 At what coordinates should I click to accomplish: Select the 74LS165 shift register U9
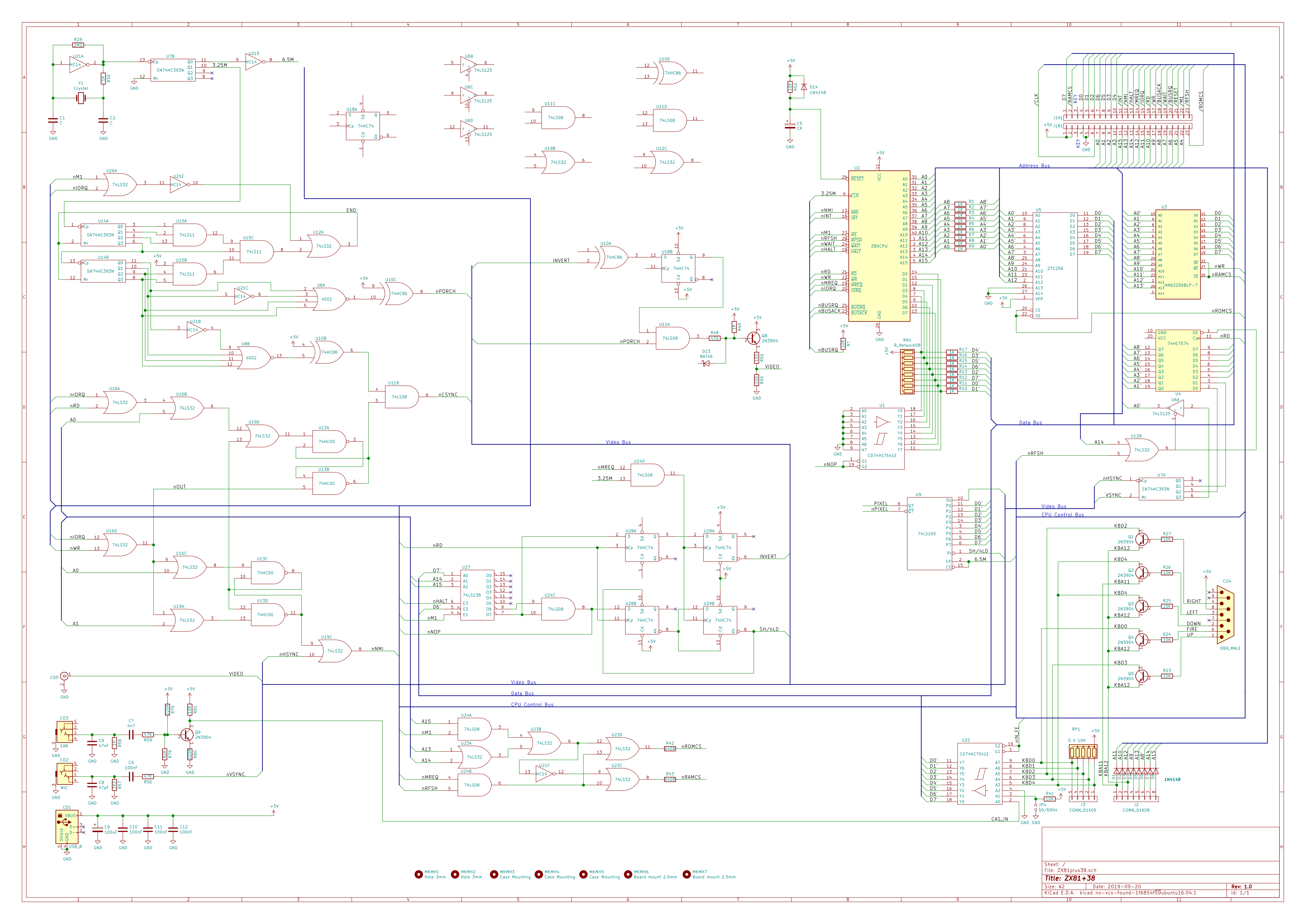[929, 534]
